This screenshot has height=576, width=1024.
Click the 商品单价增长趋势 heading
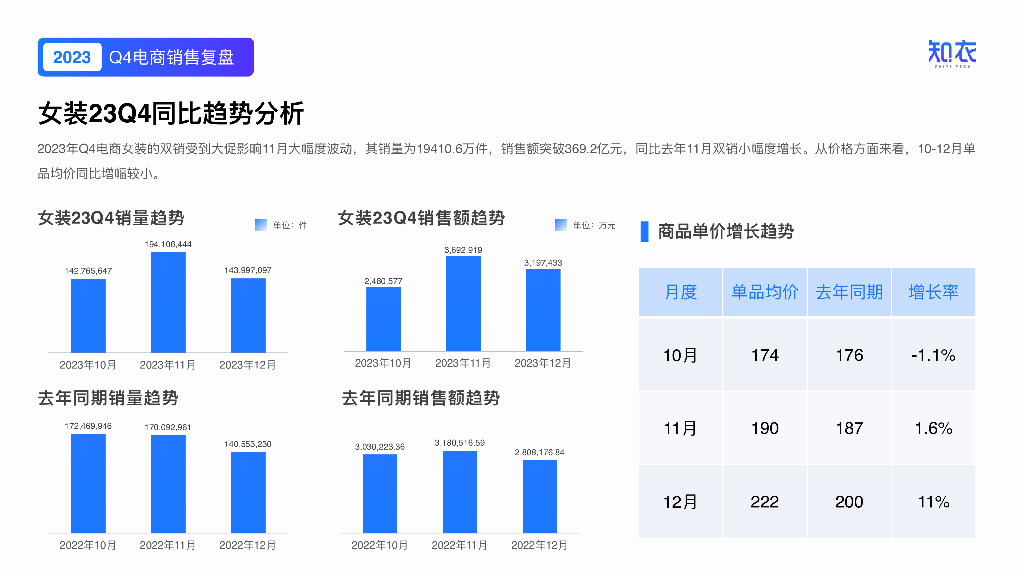[726, 231]
